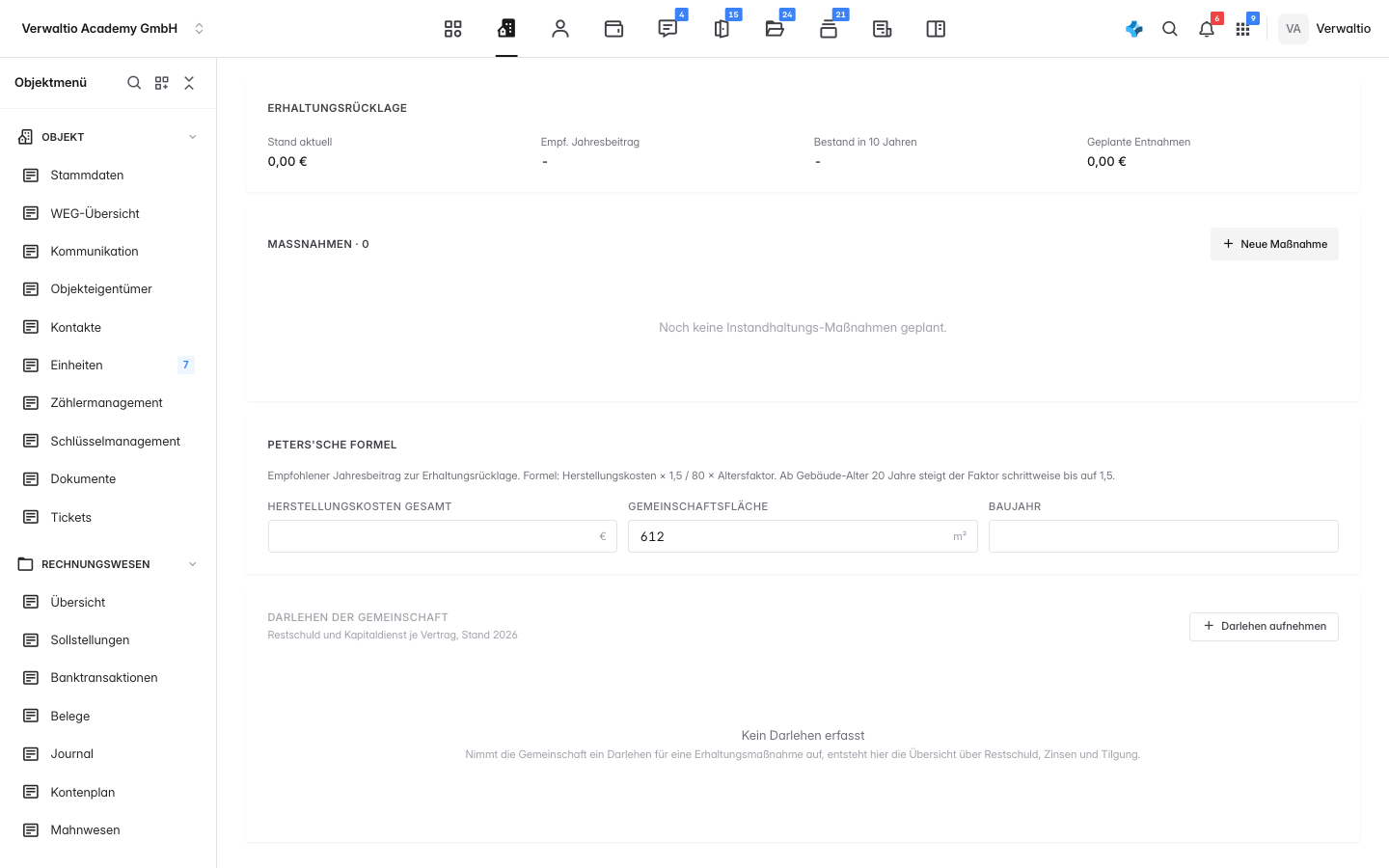Open Stammdaten in the sidebar

pyautogui.click(x=108, y=176)
